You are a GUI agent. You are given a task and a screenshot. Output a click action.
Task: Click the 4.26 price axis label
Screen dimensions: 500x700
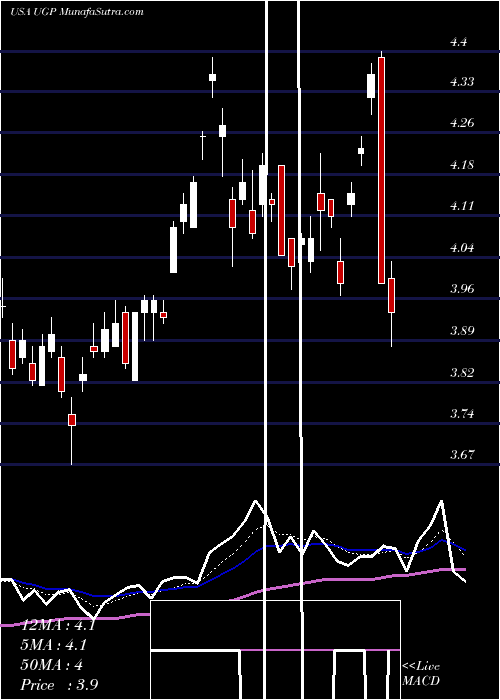[462, 123]
